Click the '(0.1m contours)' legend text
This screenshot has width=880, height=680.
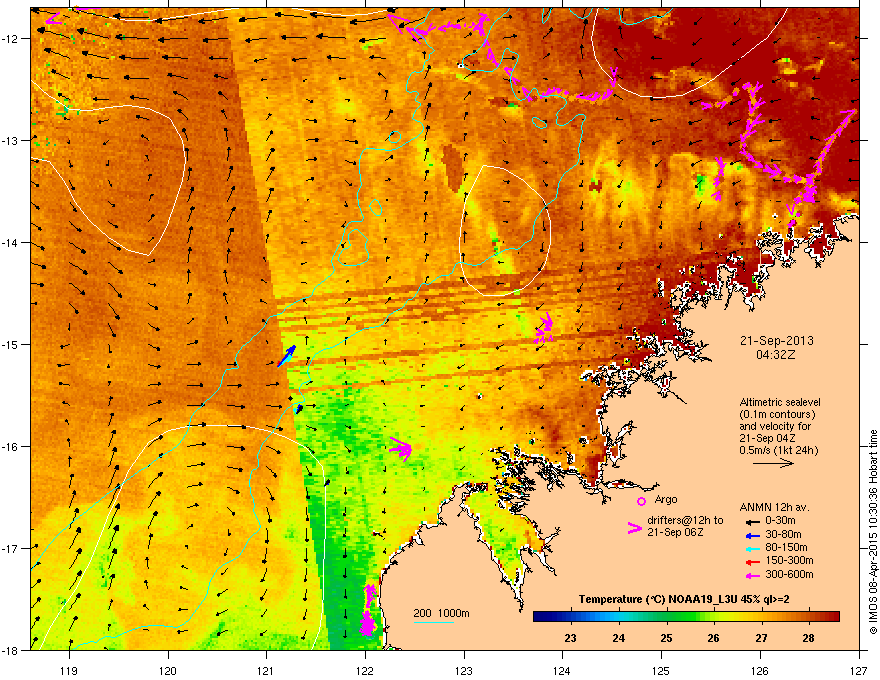[x=777, y=415]
